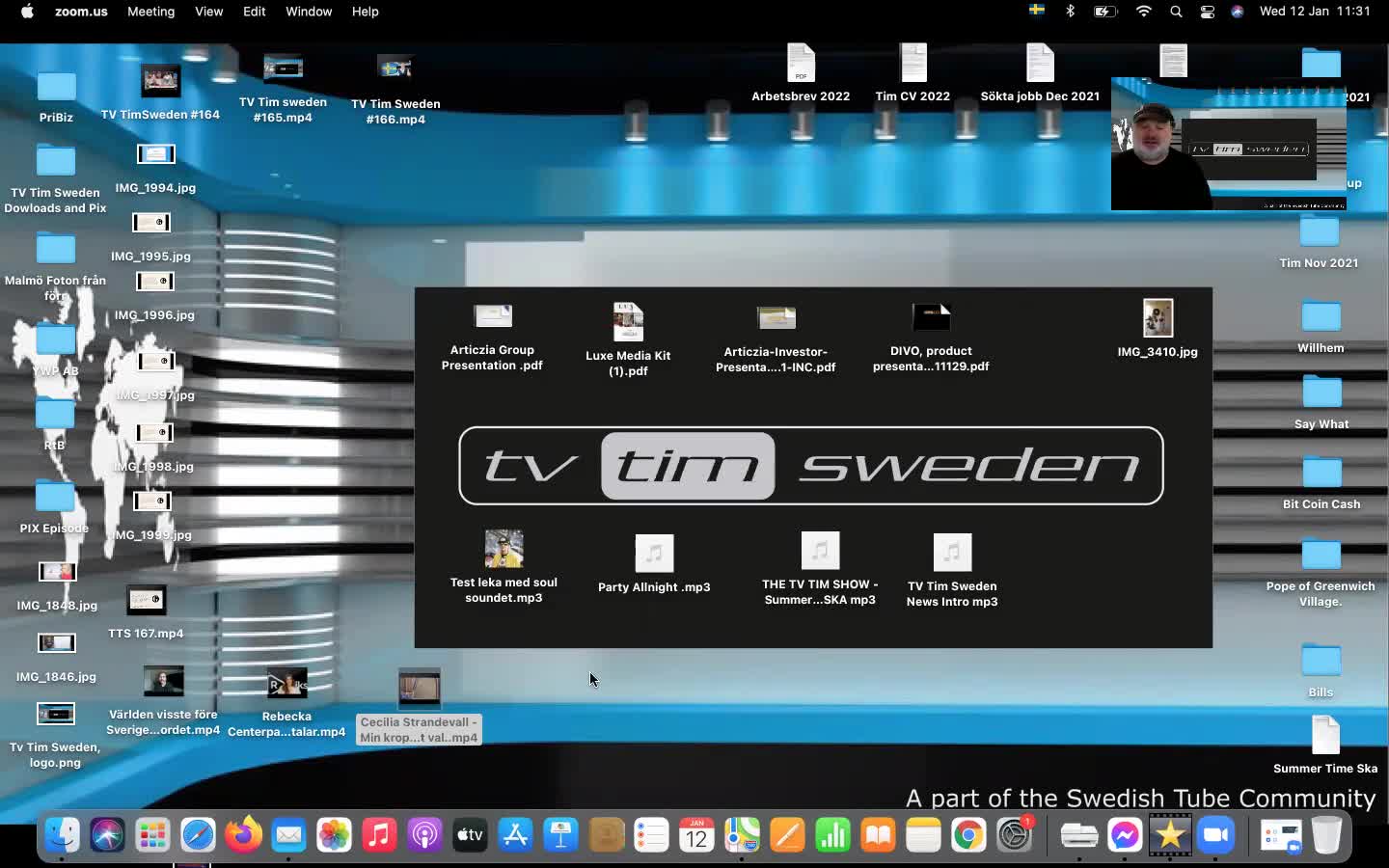Show battery status menu
1389x868 pixels.
1105,12
